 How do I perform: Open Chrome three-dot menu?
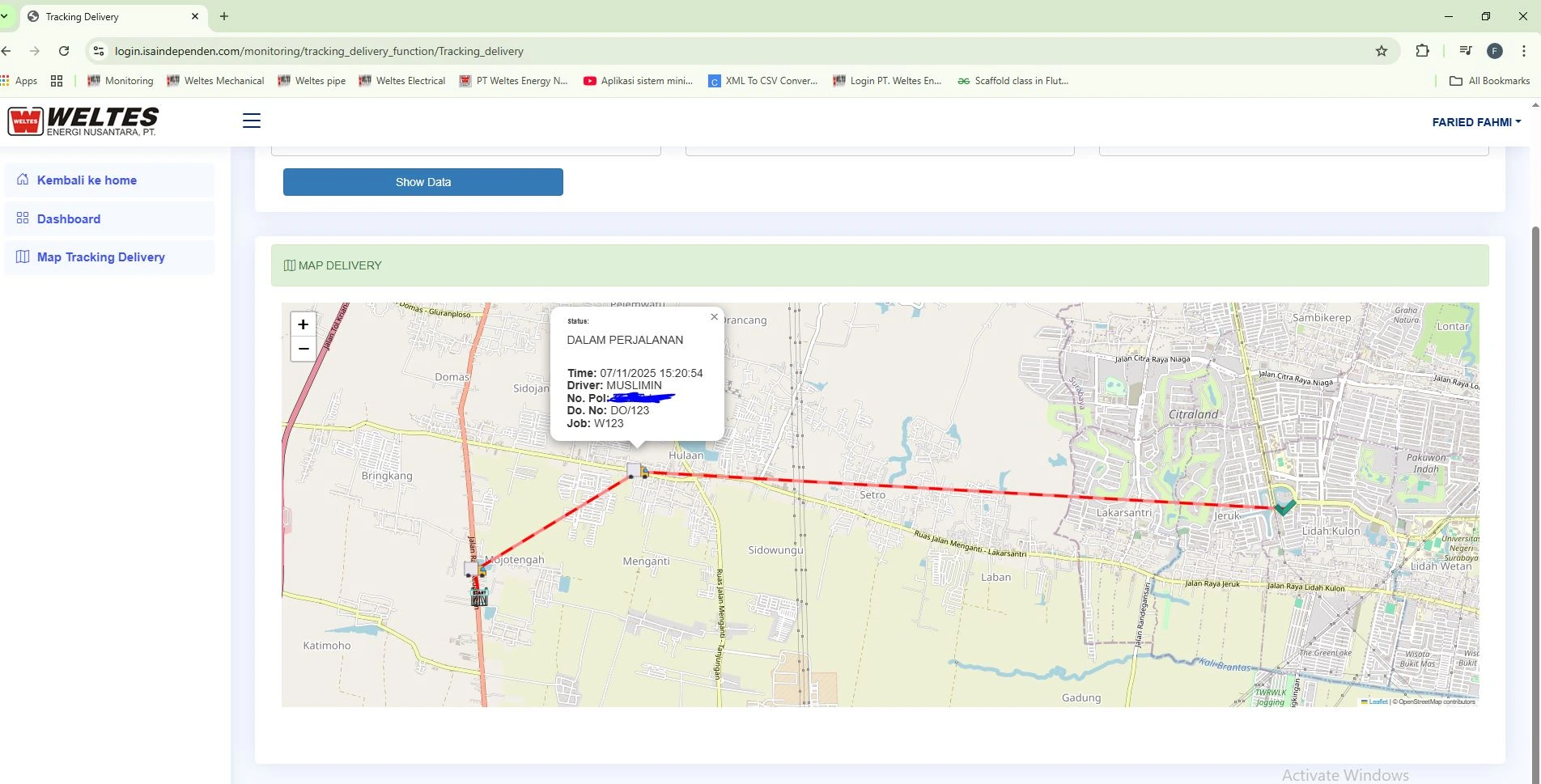coord(1523,51)
